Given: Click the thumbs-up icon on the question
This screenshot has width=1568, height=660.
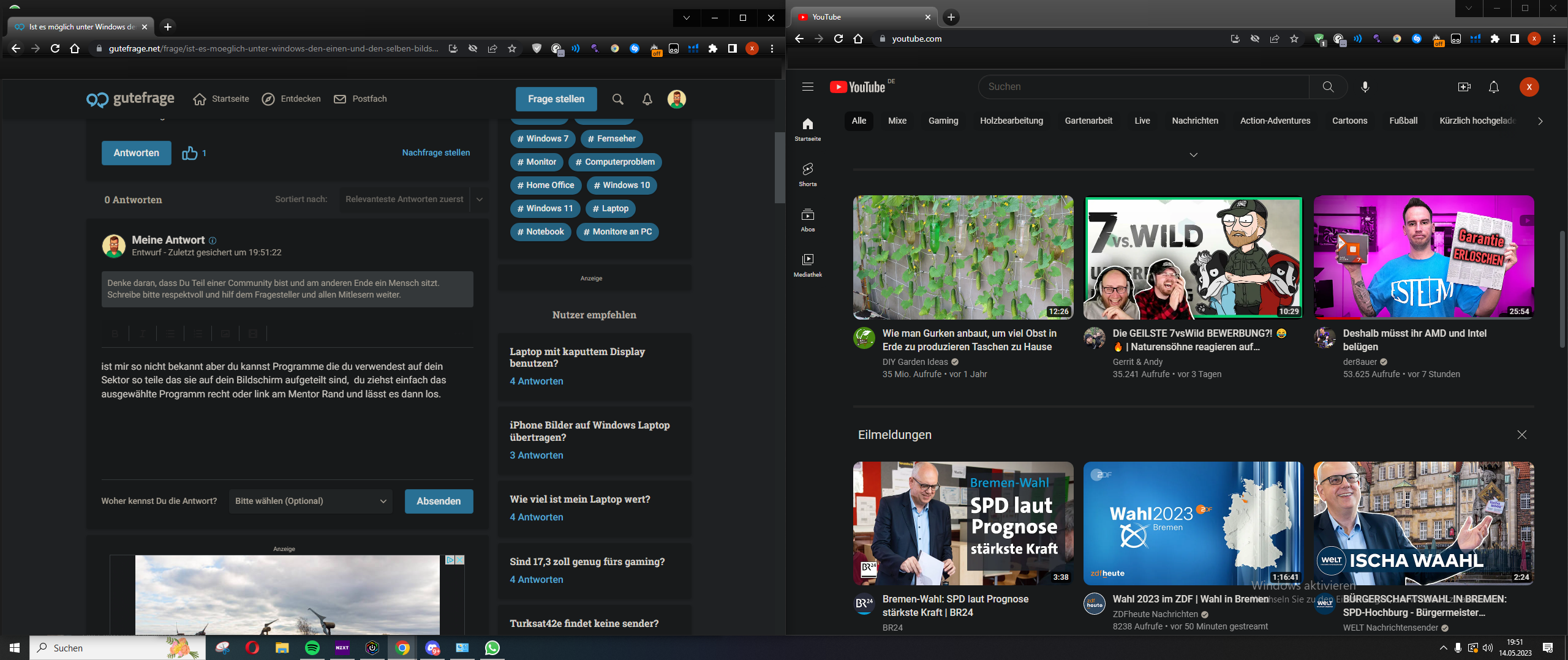Looking at the screenshot, I should pyautogui.click(x=190, y=153).
